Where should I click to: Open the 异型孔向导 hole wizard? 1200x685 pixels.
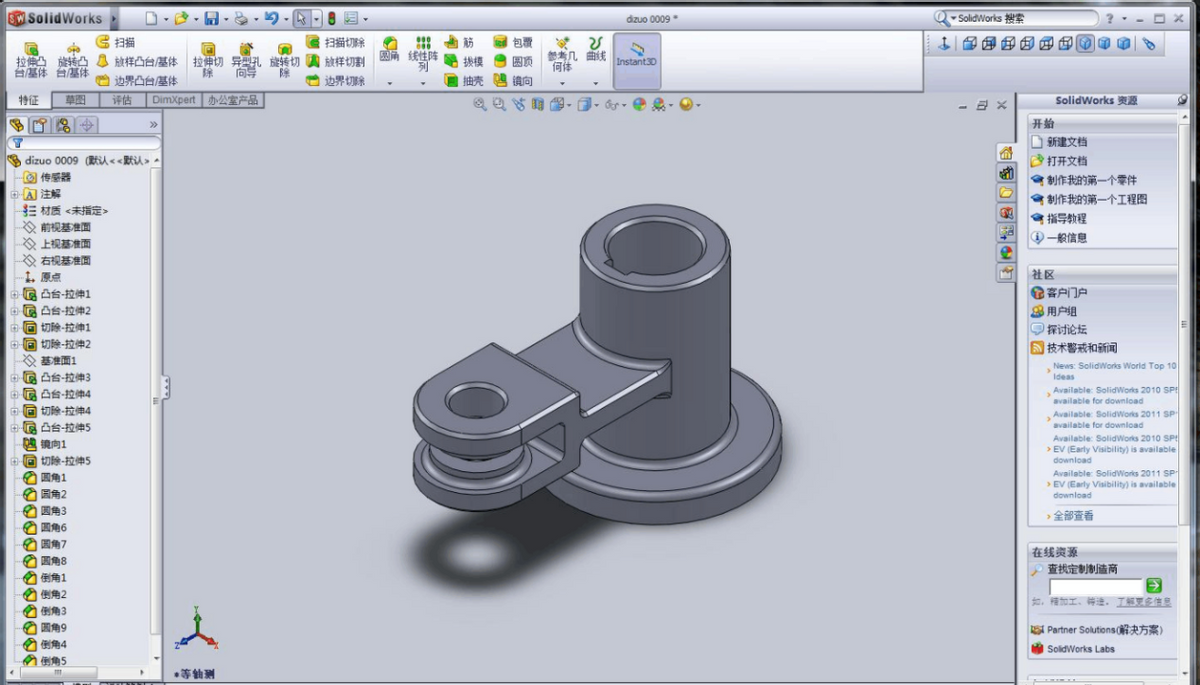tap(245, 60)
